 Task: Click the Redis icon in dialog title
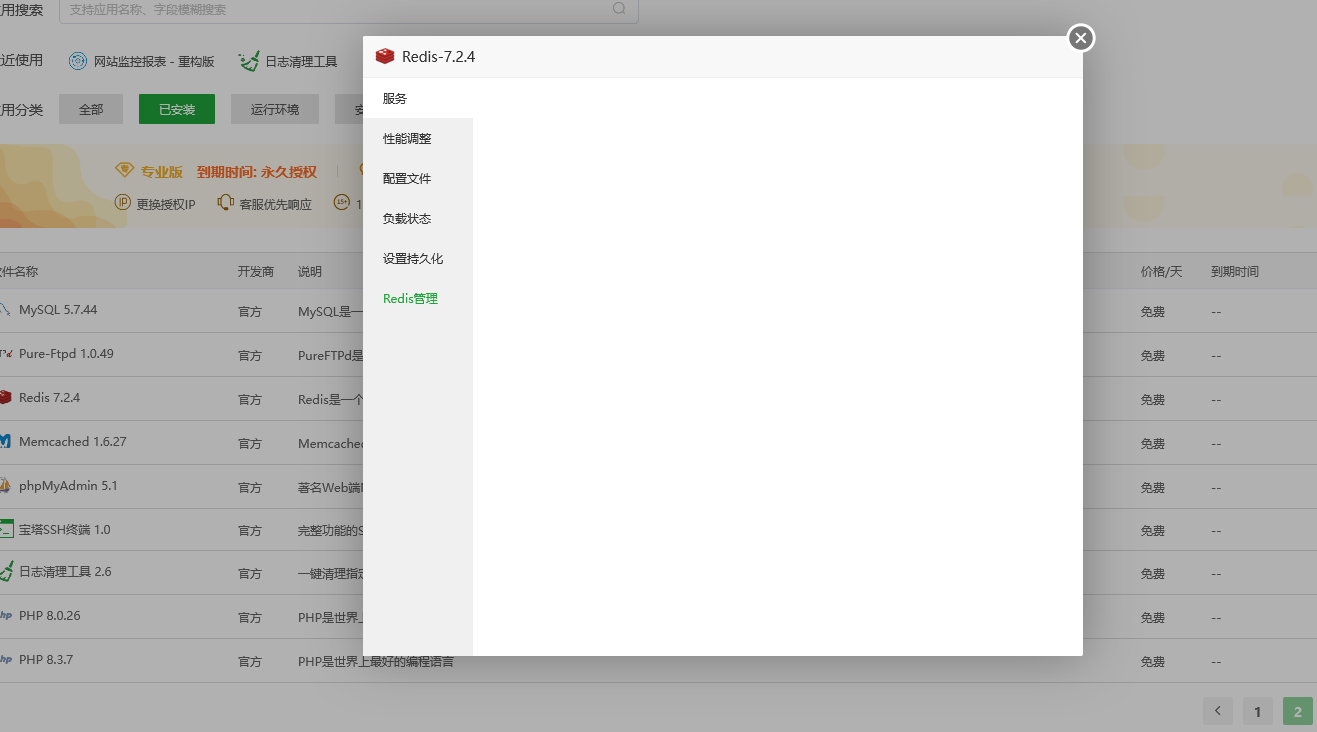(x=385, y=56)
